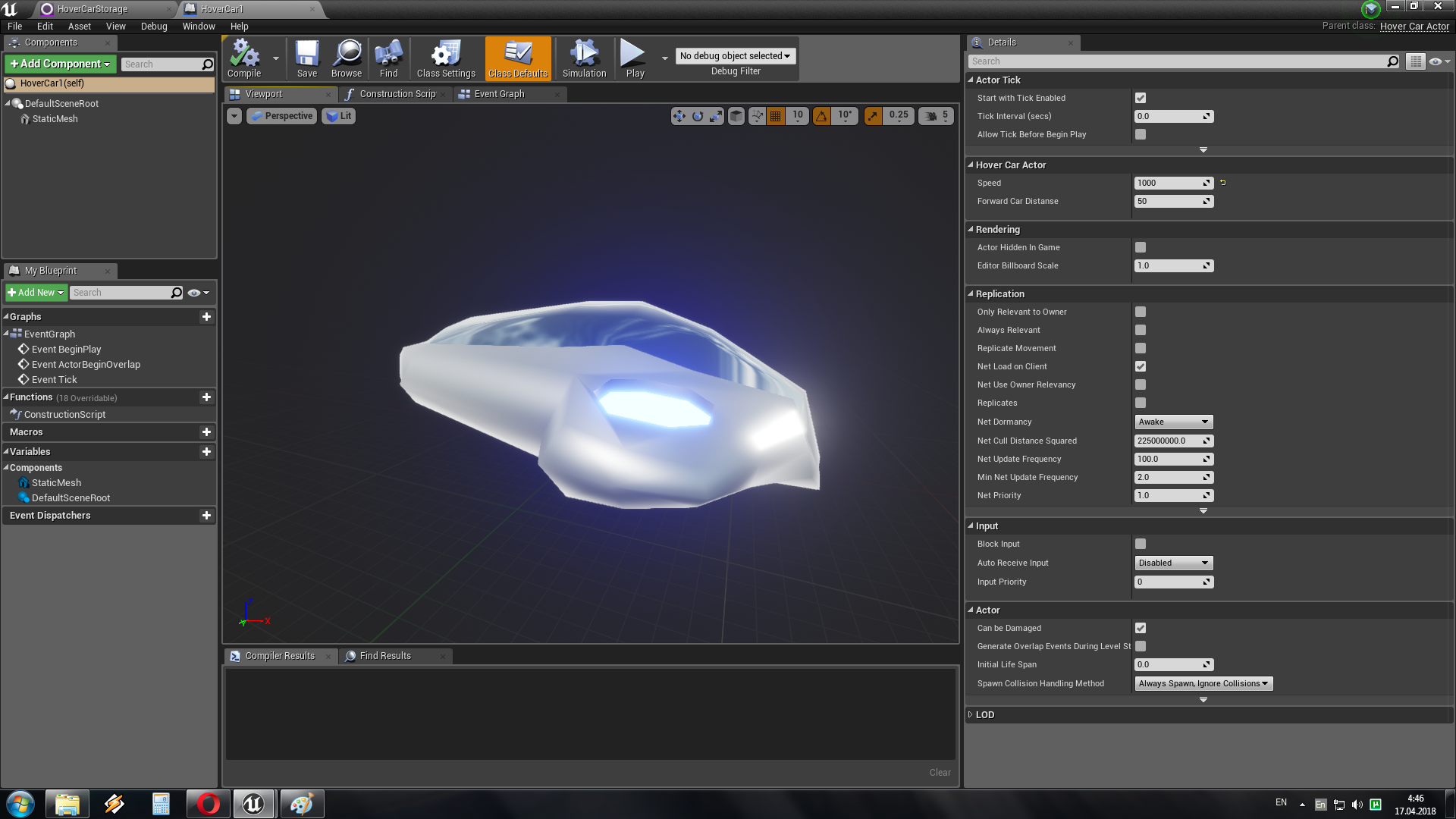Image resolution: width=1456 pixels, height=819 pixels.
Task: Open Browse in content browser icon
Action: pyautogui.click(x=347, y=58)
